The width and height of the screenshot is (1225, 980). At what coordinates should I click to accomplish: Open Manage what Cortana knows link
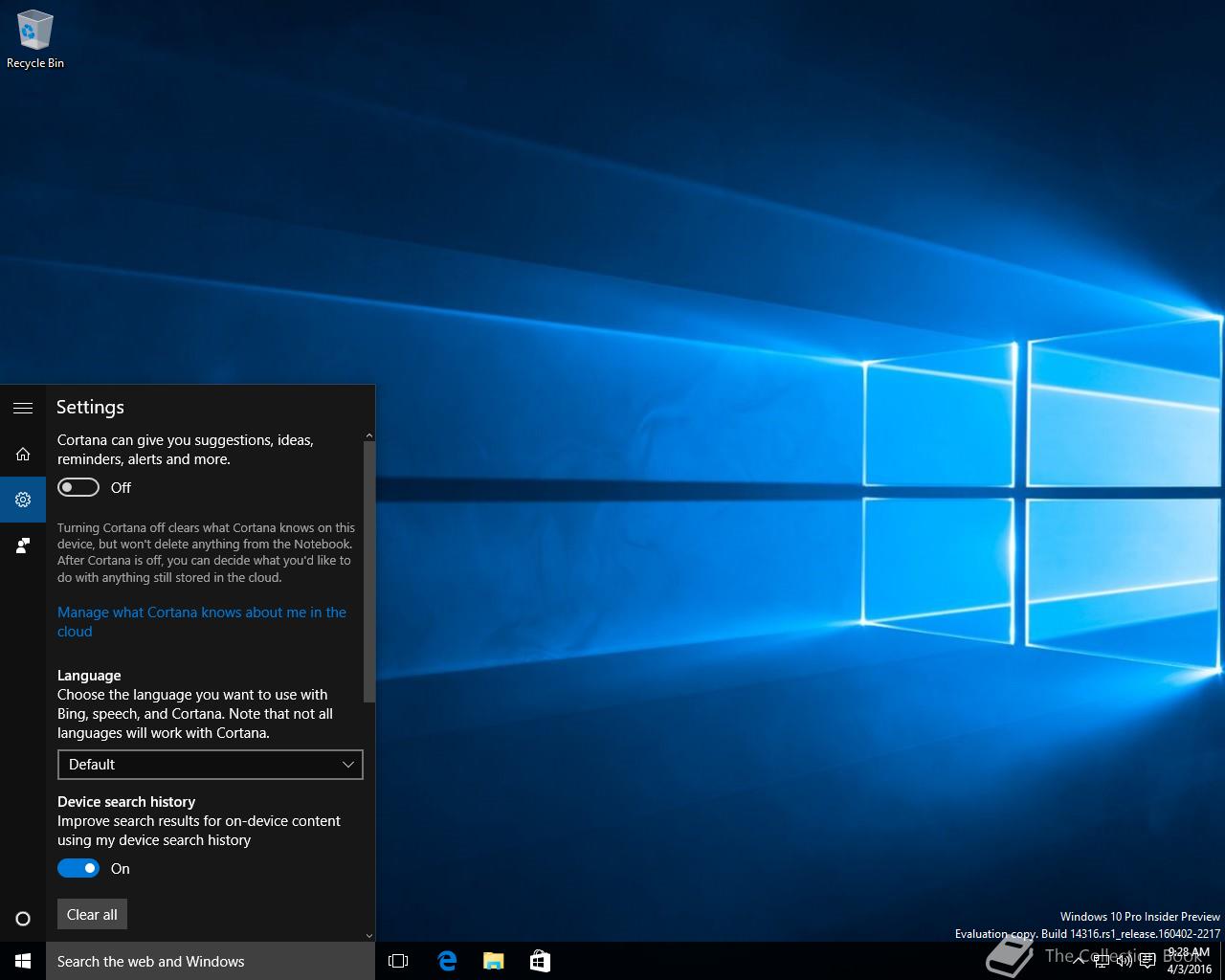pos(202,622)
